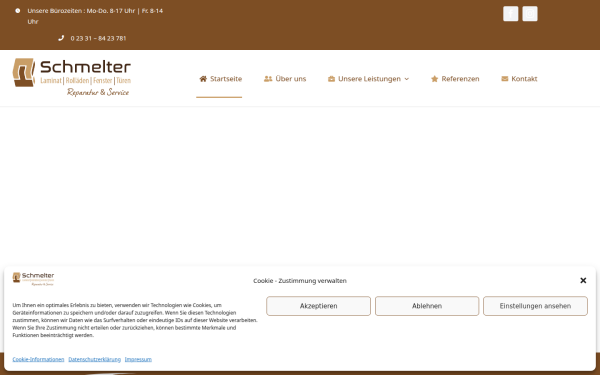Click the cookie description paragraph text
The image size is (600, 375).
click(x=135, y=320)
